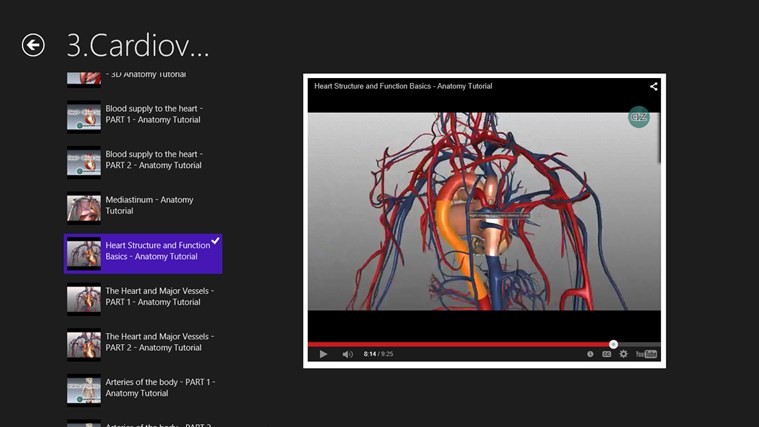Image resolution: width=759 pixels, height=427 pixels.
Task: Toggle closed captions on the video
Action: pos(607,354)
